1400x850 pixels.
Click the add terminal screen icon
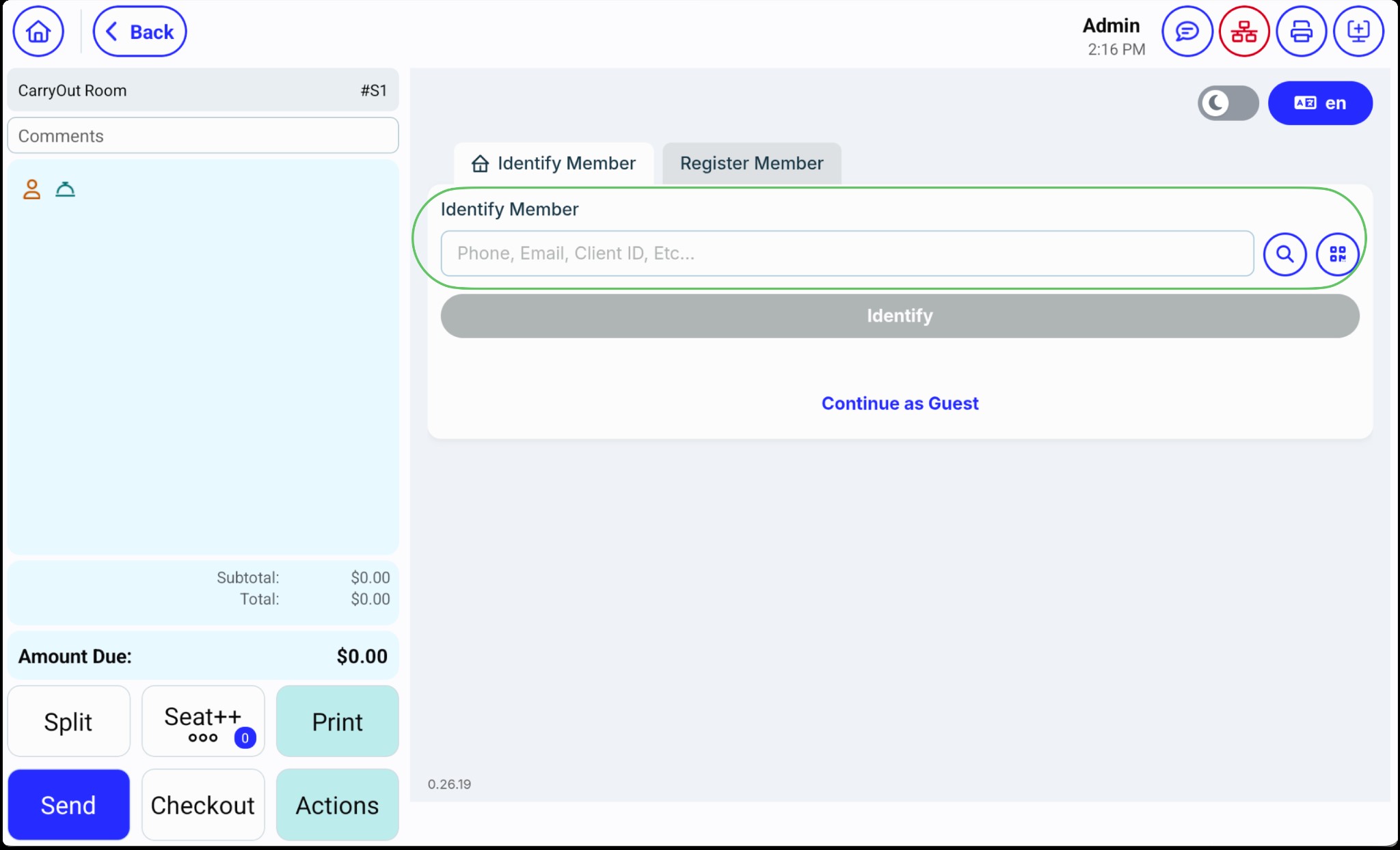(1359, 31)
